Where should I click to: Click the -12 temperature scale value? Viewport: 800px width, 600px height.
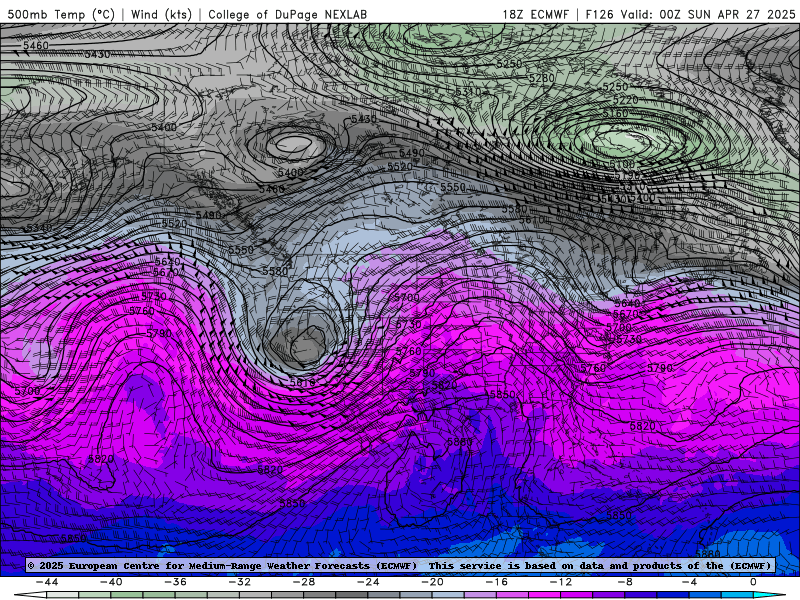561,582
